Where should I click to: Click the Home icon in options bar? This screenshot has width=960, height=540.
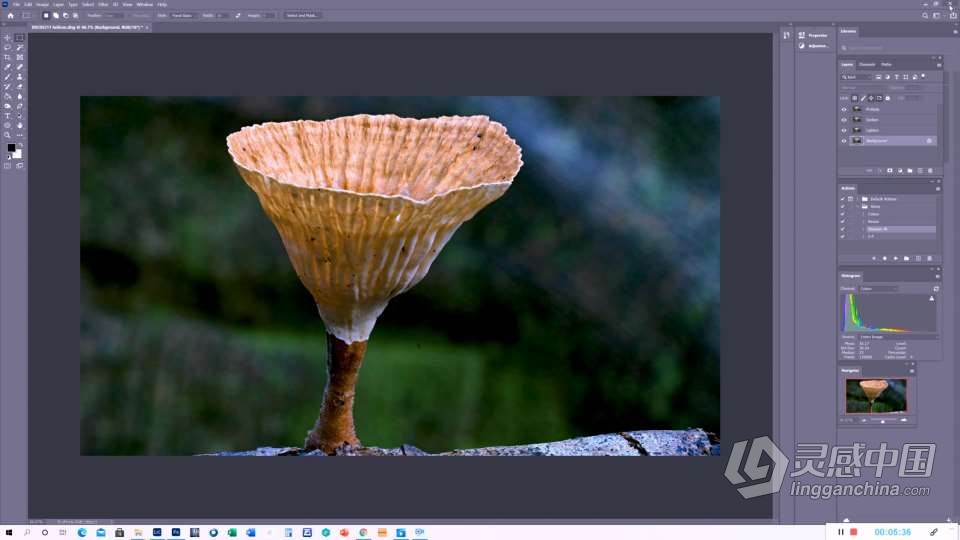pos(10,15)
